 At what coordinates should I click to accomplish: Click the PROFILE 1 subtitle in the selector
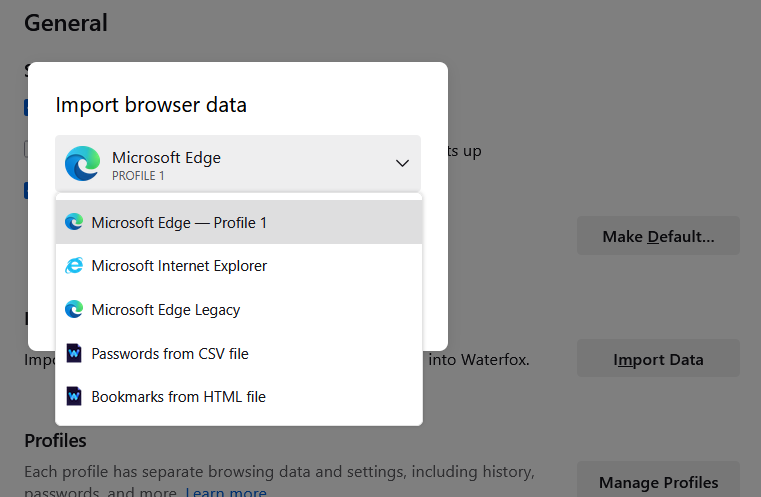[138, 176]
